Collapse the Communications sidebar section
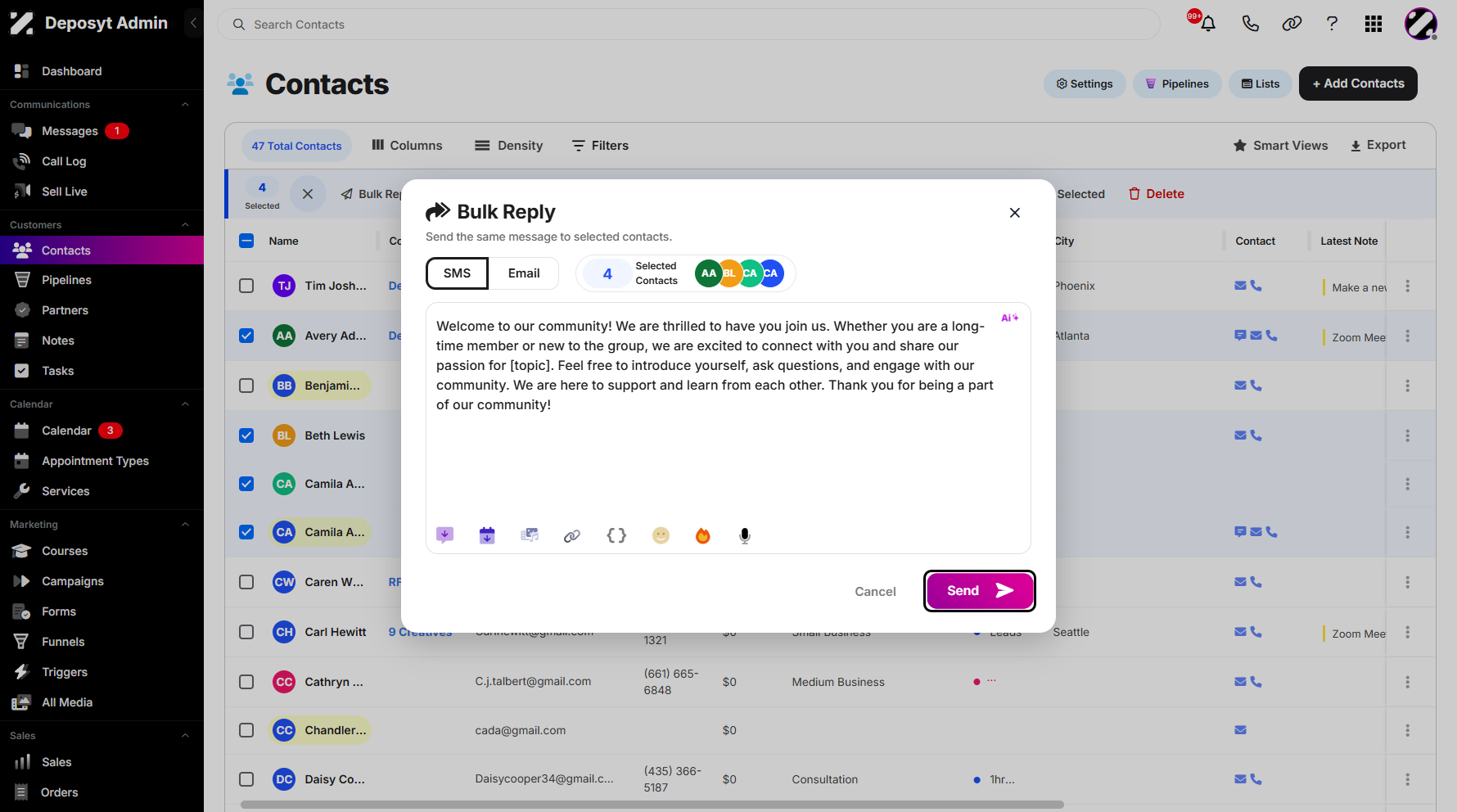Image resolution: width=1457 pixels, height=812 pixels. click(185, 105)
